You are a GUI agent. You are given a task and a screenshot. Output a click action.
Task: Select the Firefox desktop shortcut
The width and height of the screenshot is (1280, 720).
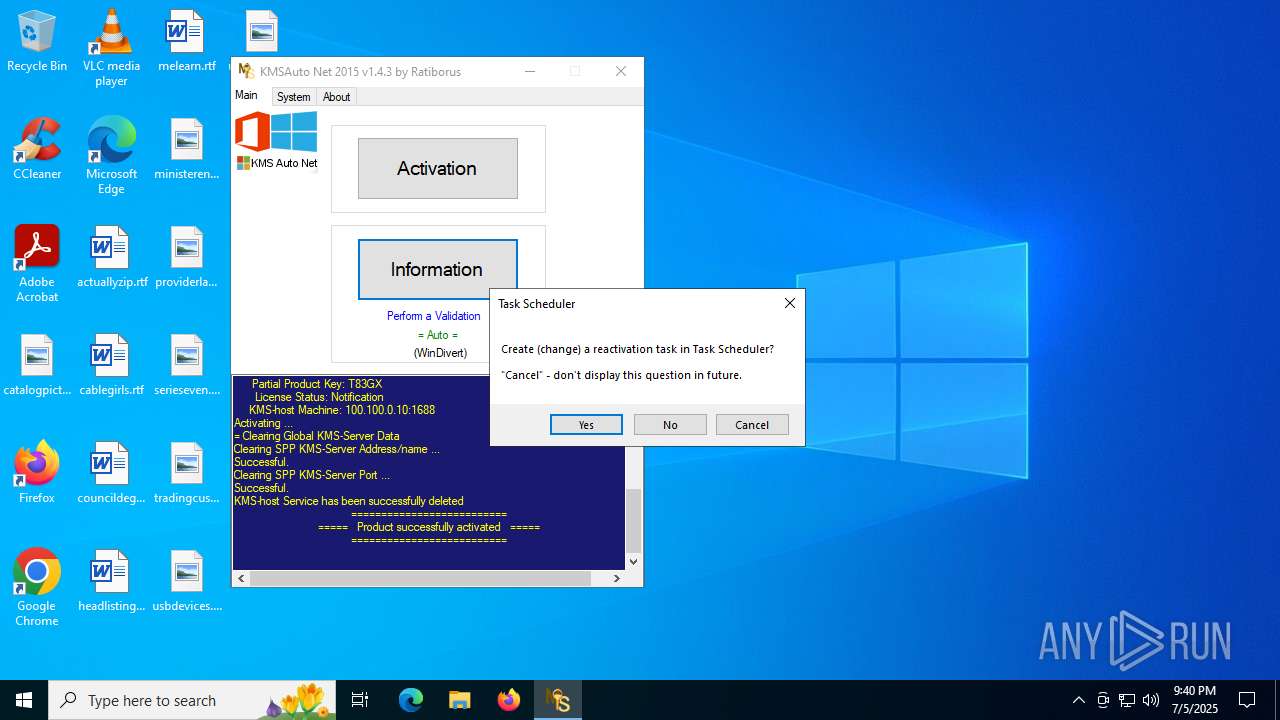pyautogui.click(x=37, y=473)
